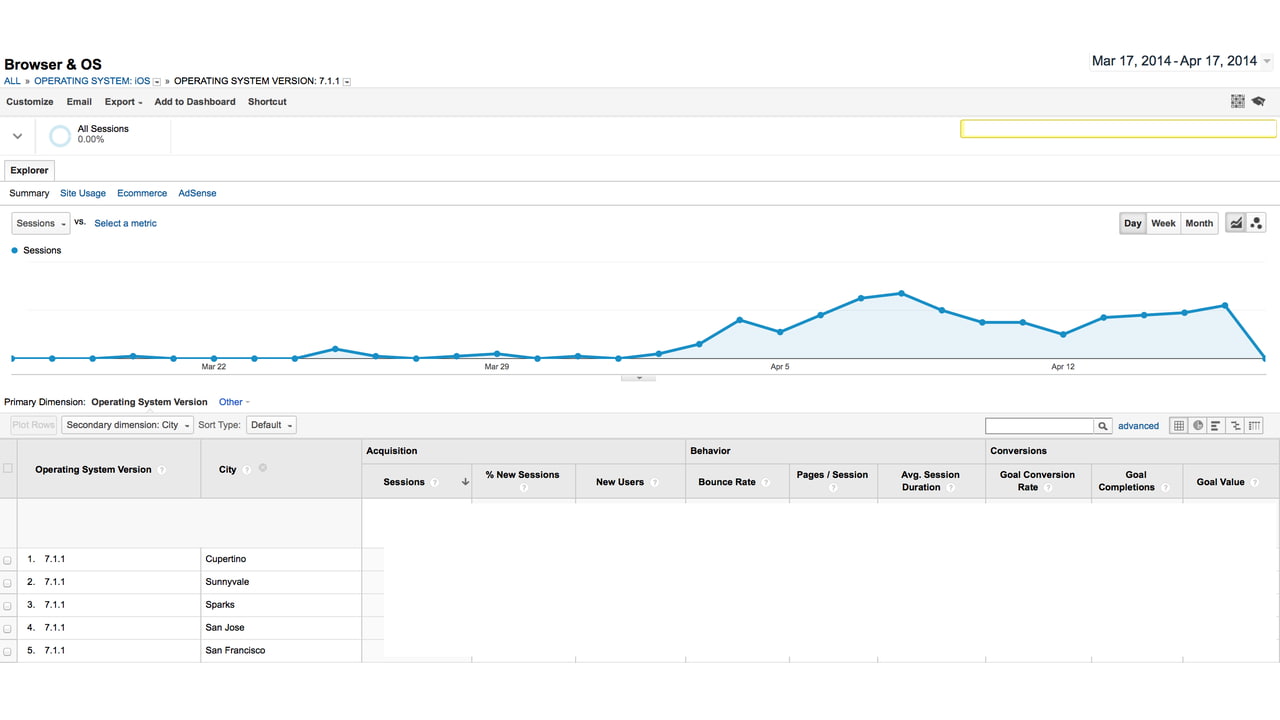
Task: Click the table search input field
Action: pos(1040,426)
